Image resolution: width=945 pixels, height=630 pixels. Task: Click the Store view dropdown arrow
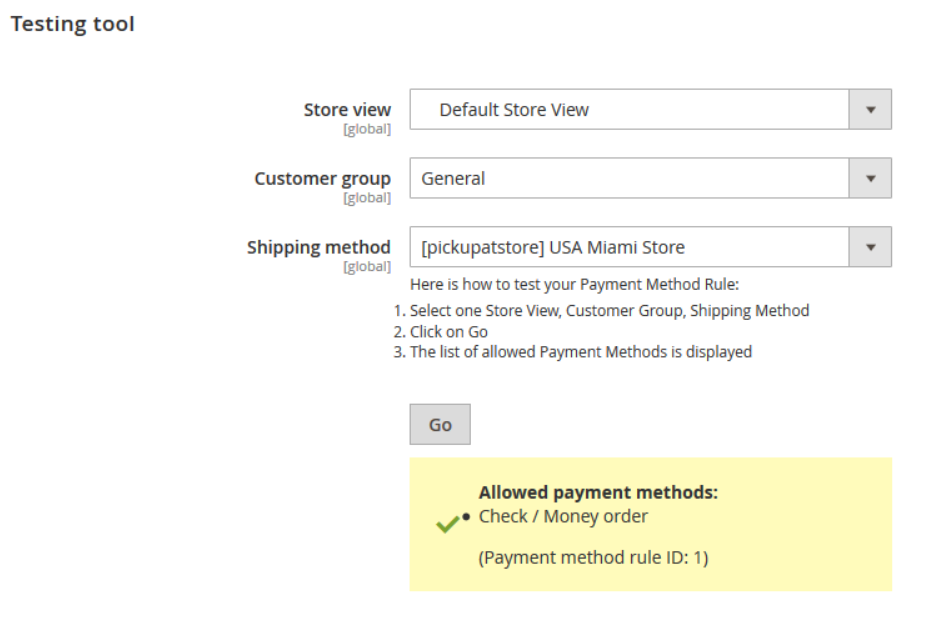(870, 110)
